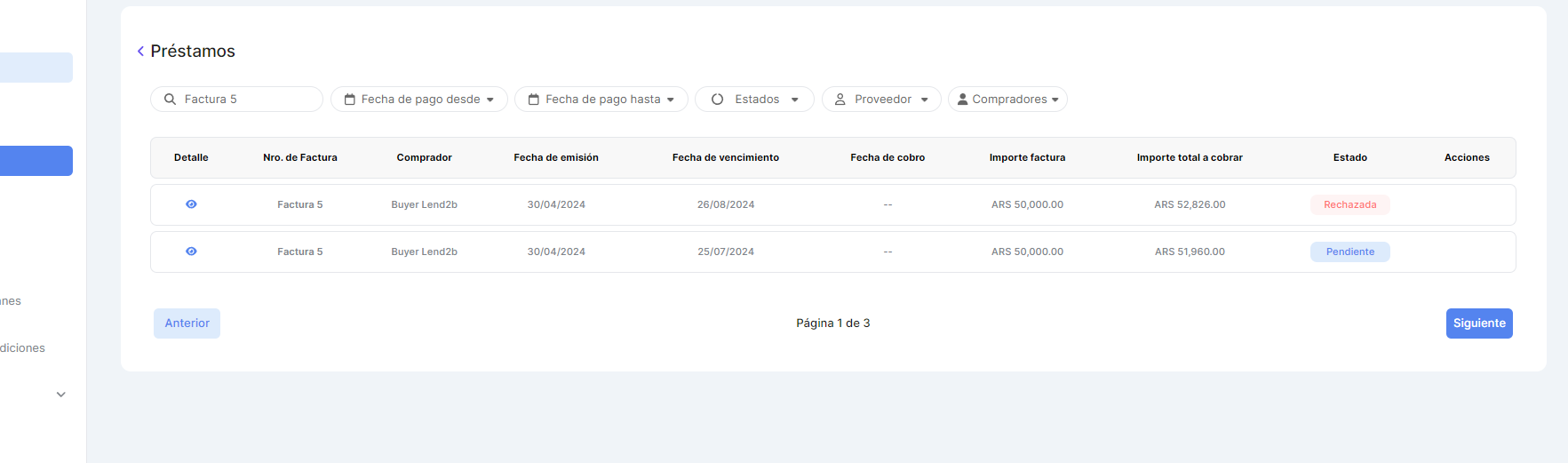Click calendar icon in Fecha de pago hasta

click(x=534, y=100)
